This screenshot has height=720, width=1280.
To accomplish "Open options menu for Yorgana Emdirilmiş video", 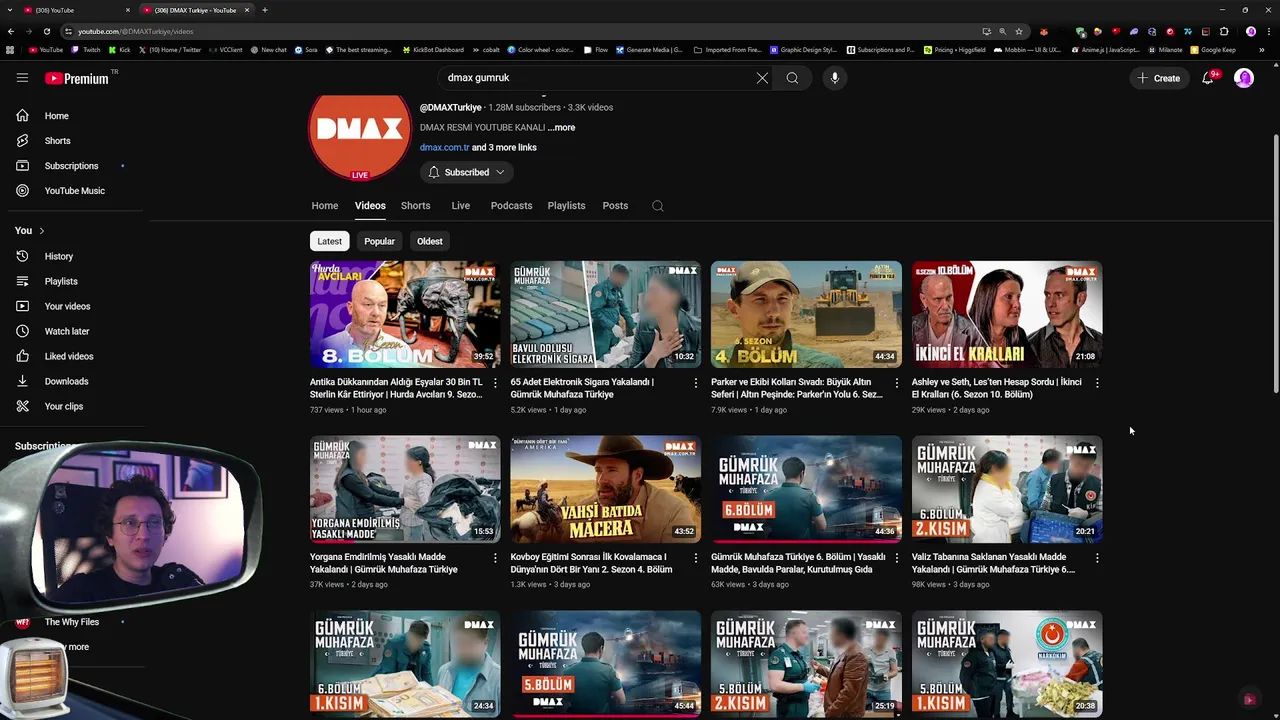I will coord(495,558).
